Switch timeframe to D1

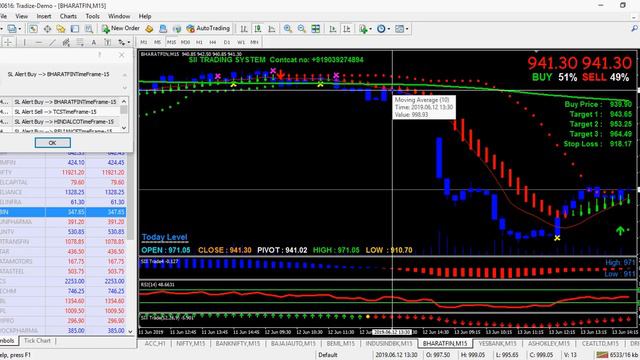(x=227, y=42)
